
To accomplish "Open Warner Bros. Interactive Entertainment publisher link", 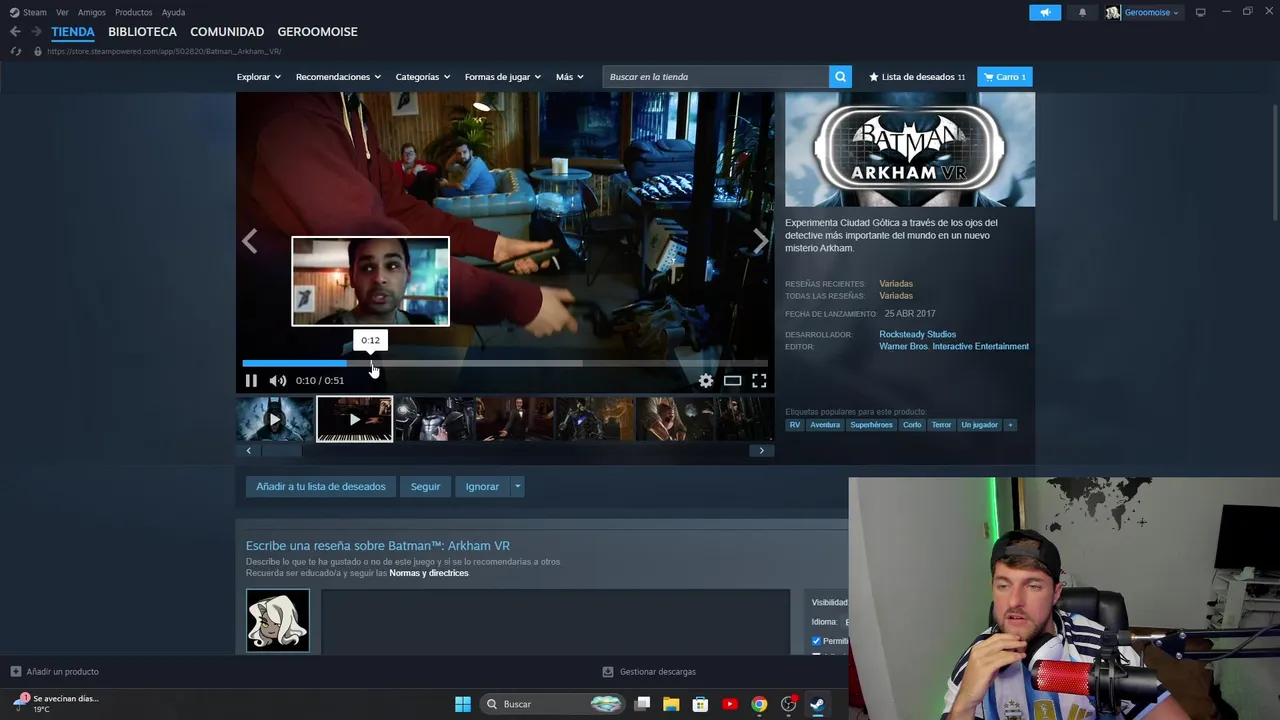I will (954, 346).
